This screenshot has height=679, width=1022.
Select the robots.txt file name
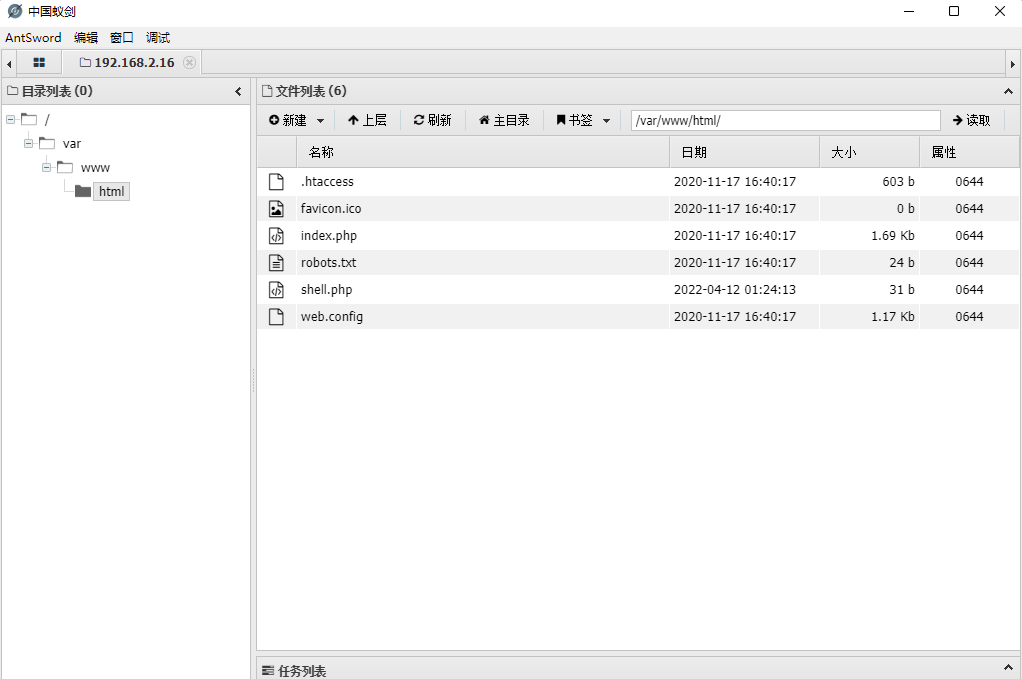click(x=328, y=263)
